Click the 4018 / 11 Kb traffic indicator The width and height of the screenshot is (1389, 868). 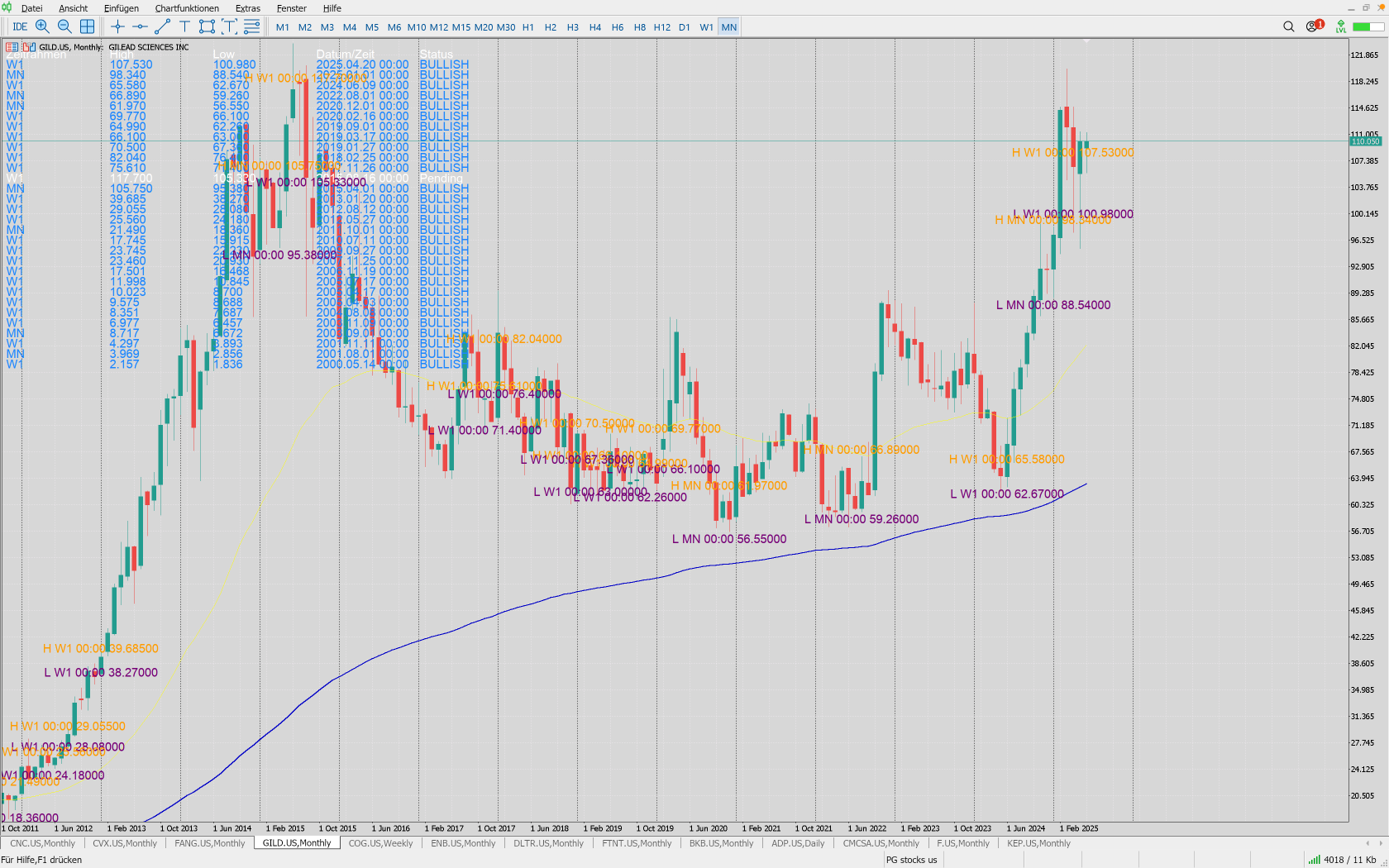(1349, 860)
